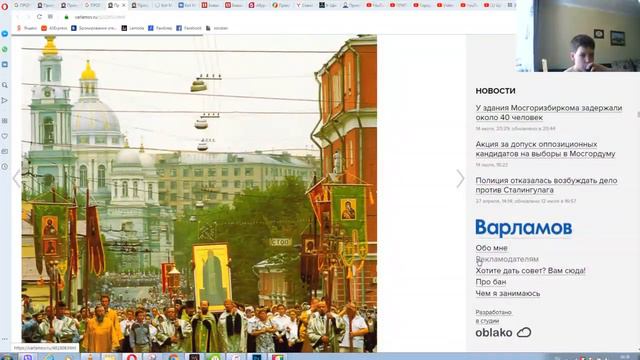The image size is (640, 360).
Task: Open the Lamoda bookmark
Action: [x=133, y=28]
